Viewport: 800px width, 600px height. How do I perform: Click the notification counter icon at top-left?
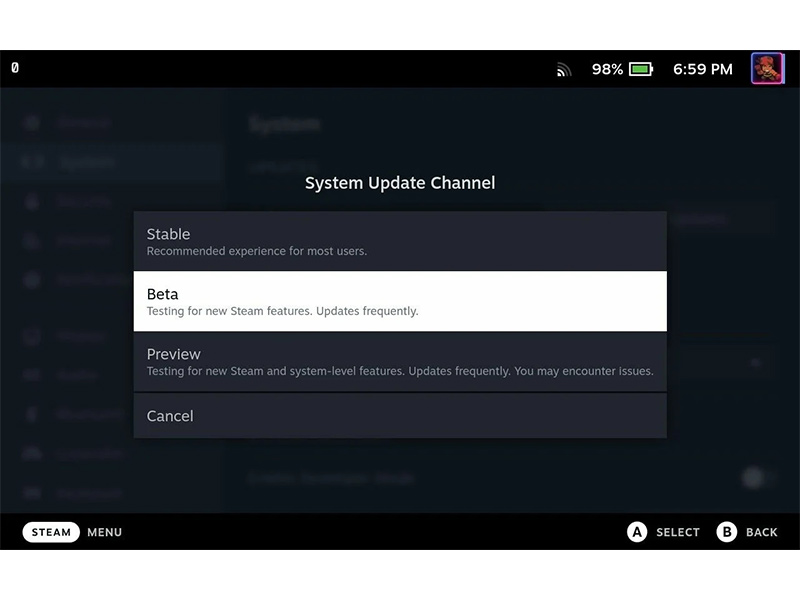click(x=15, y=67)
